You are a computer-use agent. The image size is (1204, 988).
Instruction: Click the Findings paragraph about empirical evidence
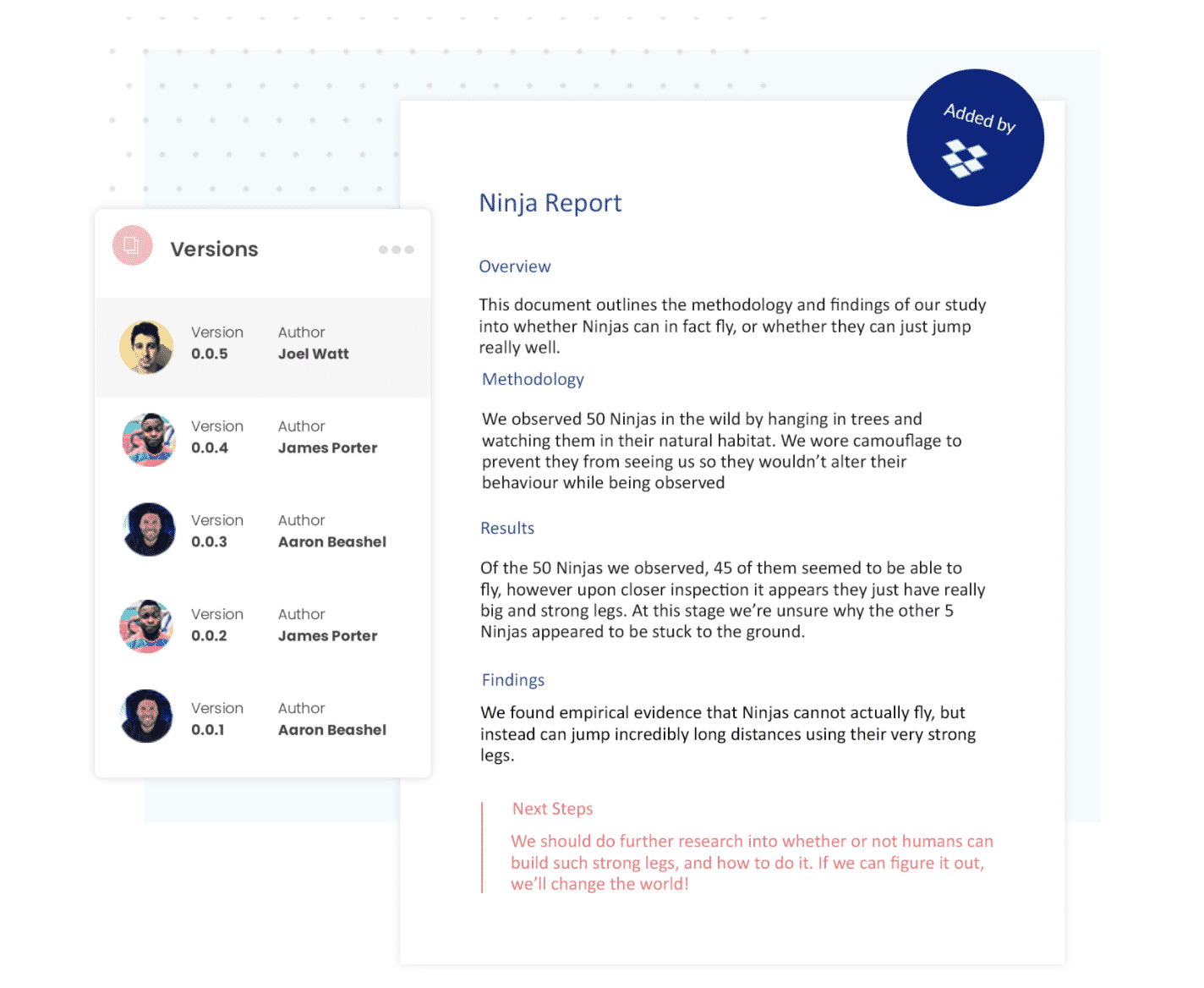pyautogui.click(x=728, y=733)
